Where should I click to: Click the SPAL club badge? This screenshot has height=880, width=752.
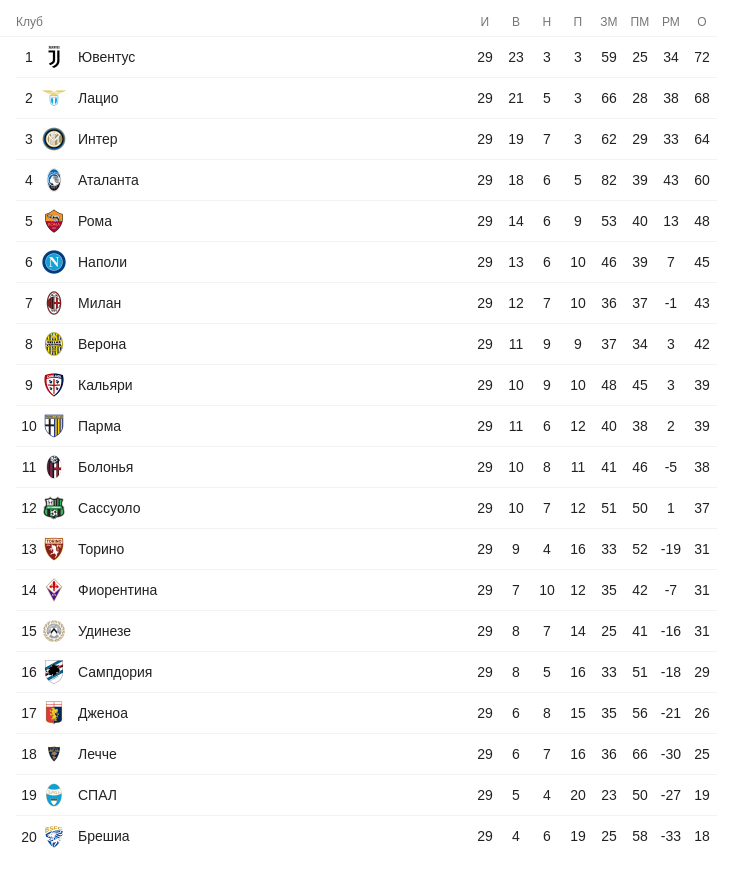[54, 795]
